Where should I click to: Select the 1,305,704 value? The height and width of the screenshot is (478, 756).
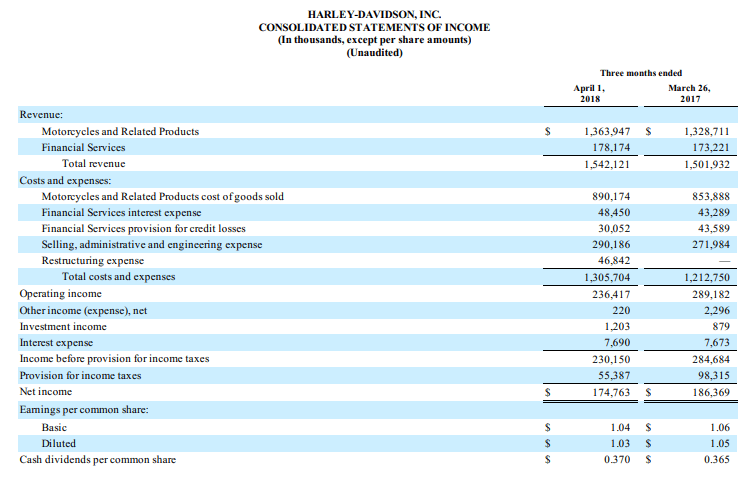coord(607,277)
